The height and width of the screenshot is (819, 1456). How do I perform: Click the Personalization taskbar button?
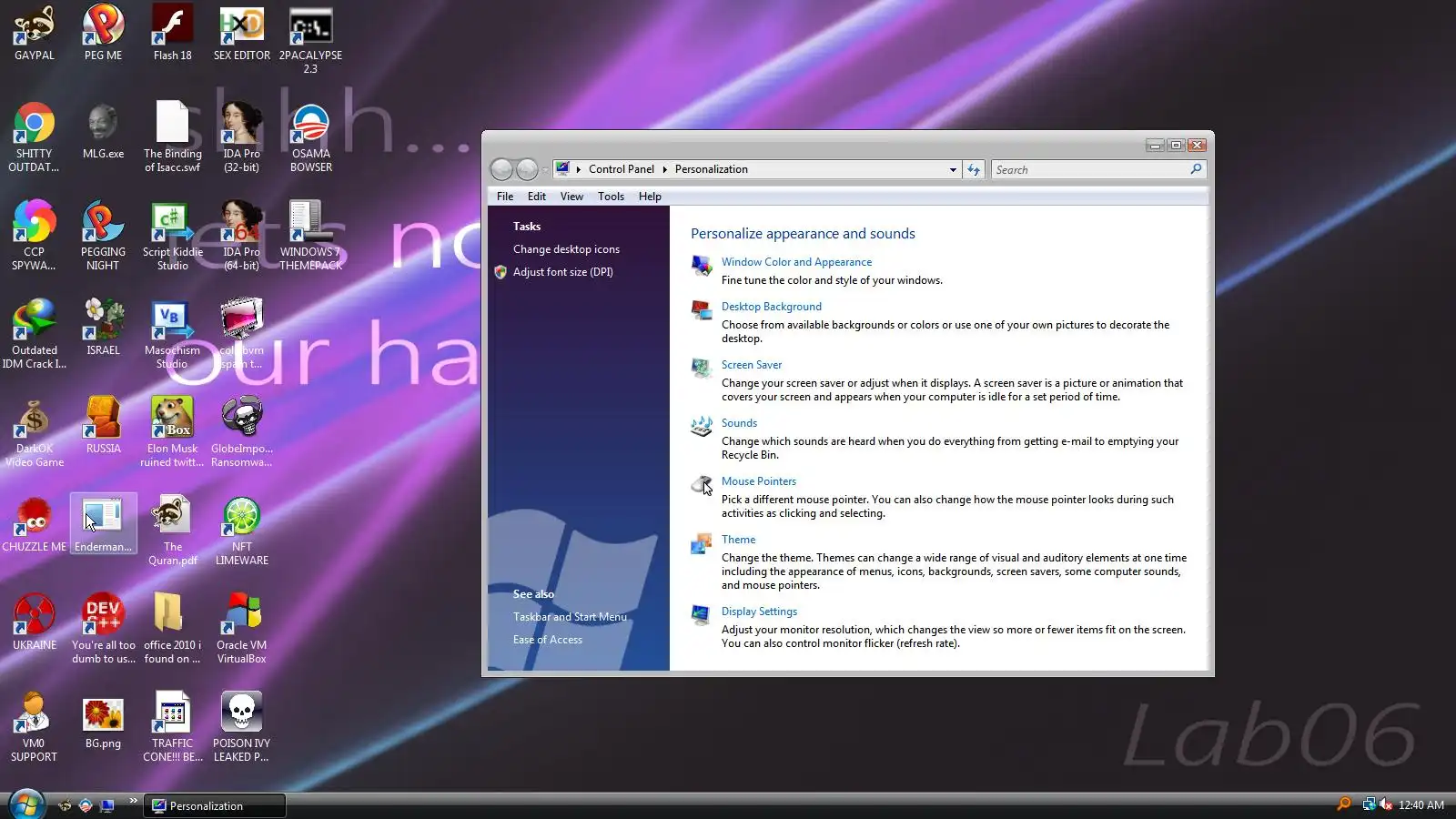(215, 805)
